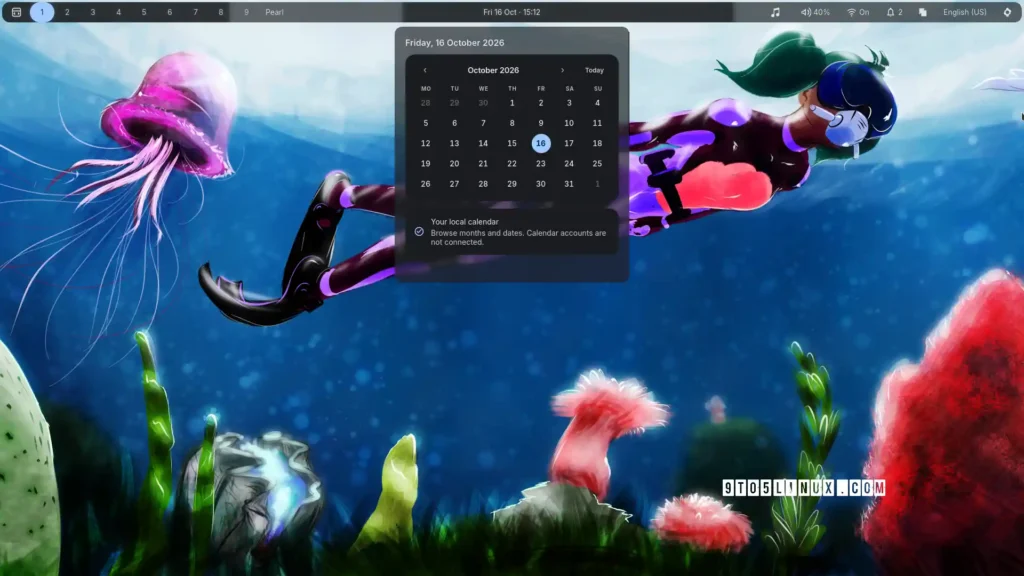The height and width of the screenshot is (576, 1024).
Task: Toggle the Your local calendar check icon
Action: (419, 231)
